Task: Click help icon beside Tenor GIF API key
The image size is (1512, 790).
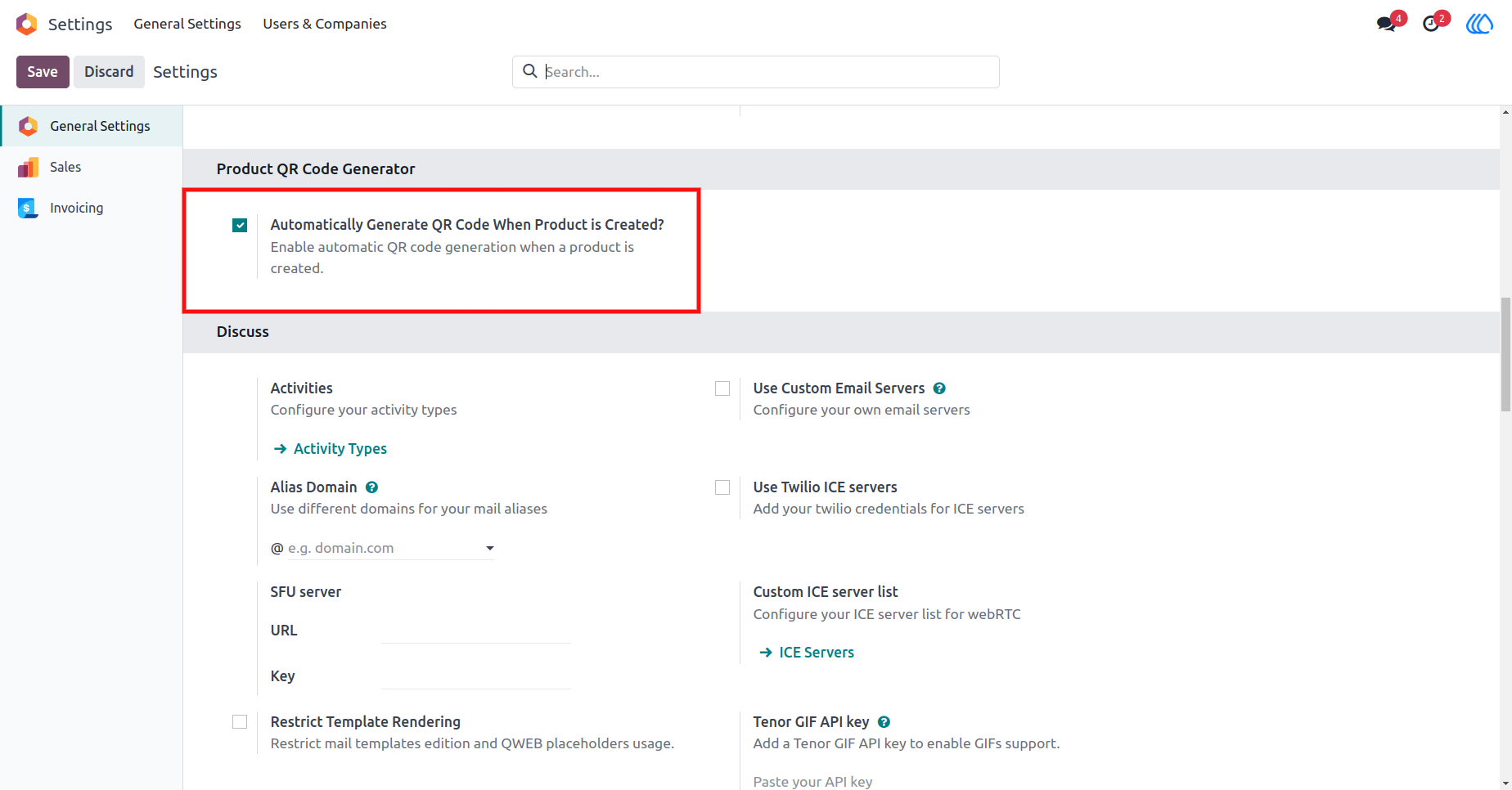Action: click(x=884, y=722)
